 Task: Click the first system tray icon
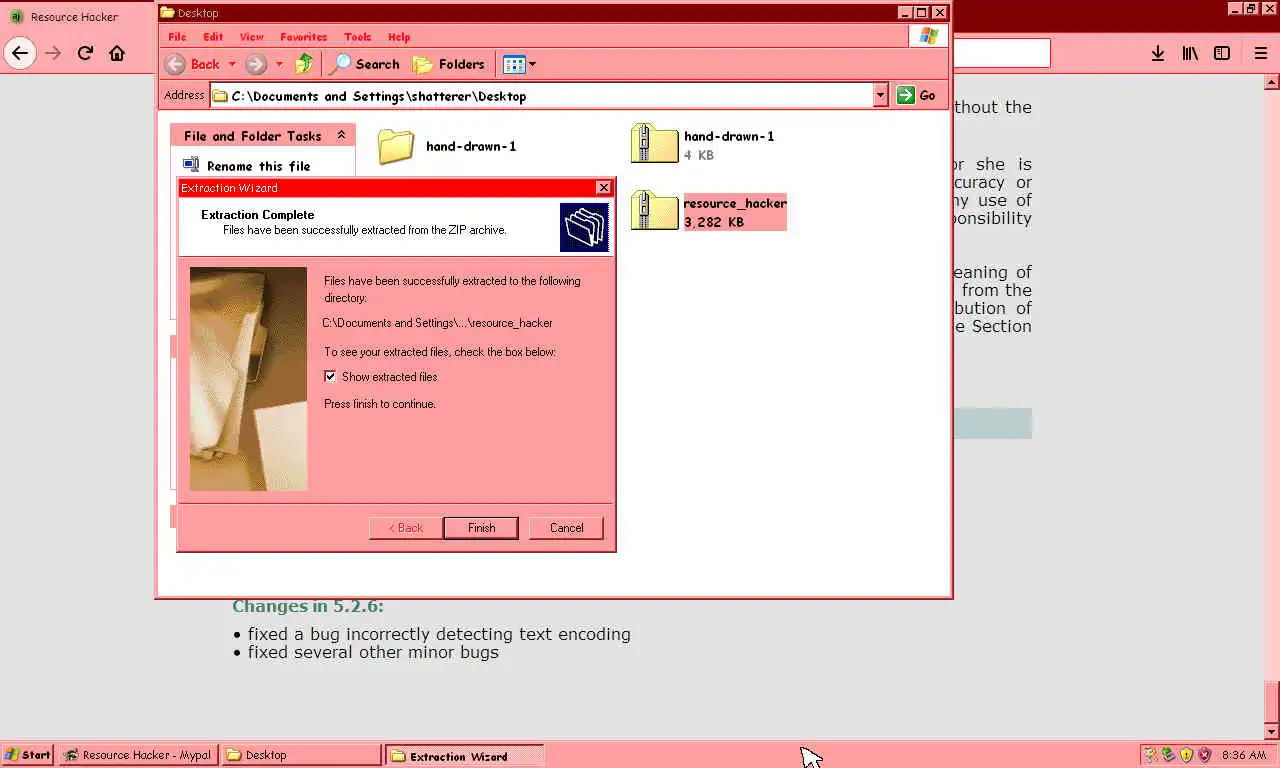tap(1150, 755)
